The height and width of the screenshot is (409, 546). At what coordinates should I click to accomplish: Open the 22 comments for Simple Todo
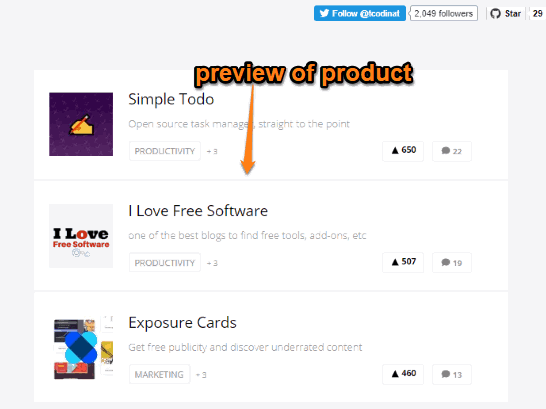tap(452, 151)
